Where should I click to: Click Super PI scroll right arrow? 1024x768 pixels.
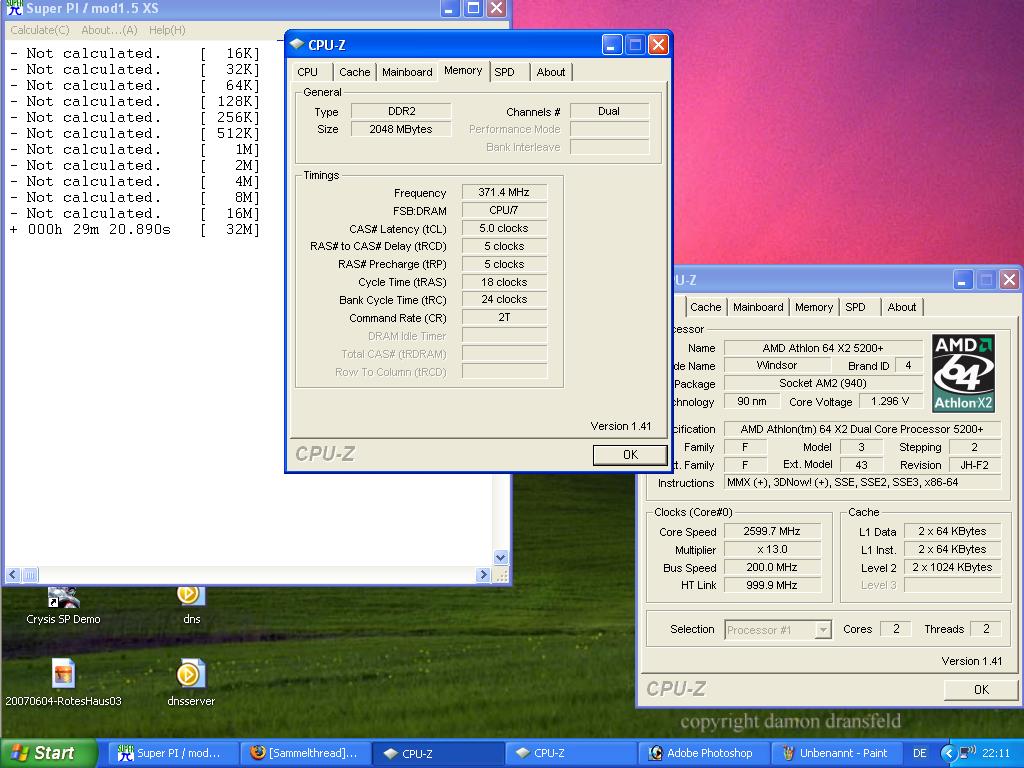point(483,575)
